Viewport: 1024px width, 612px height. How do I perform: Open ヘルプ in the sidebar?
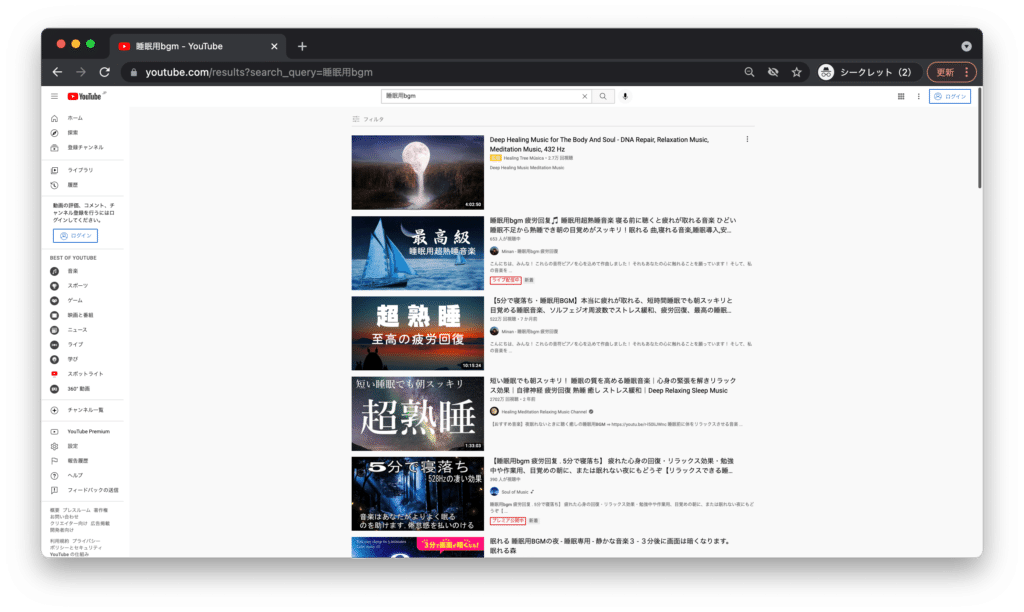(x=75, y=475)
